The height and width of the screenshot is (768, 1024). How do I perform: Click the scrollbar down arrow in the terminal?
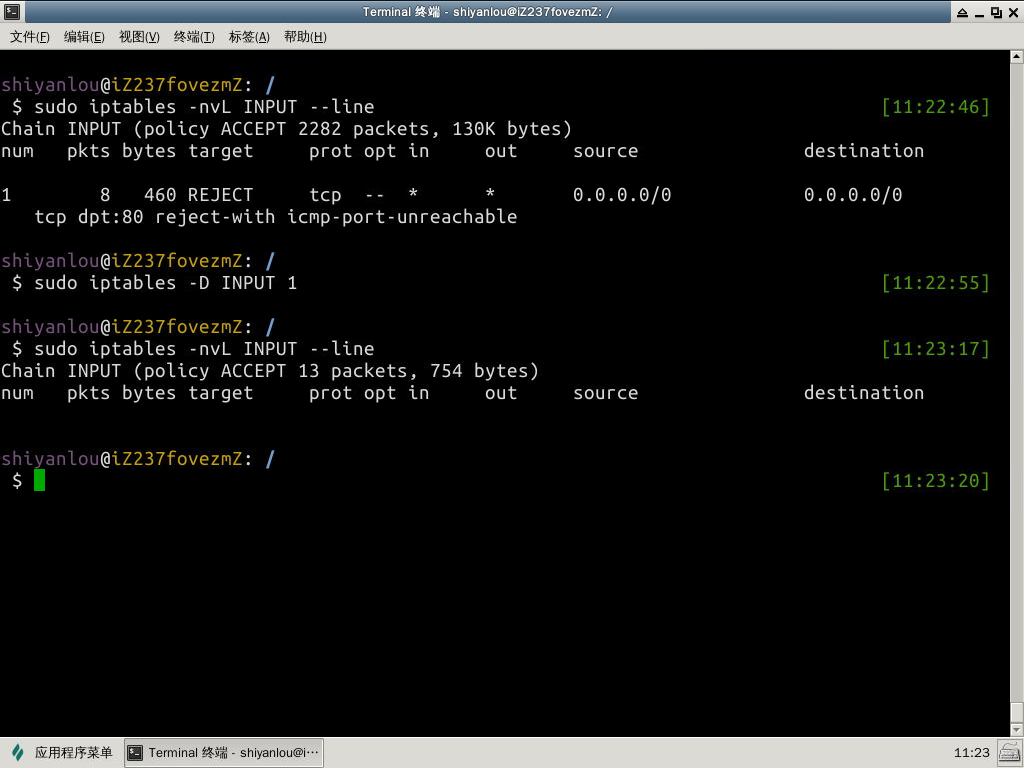pos(1016,730)
